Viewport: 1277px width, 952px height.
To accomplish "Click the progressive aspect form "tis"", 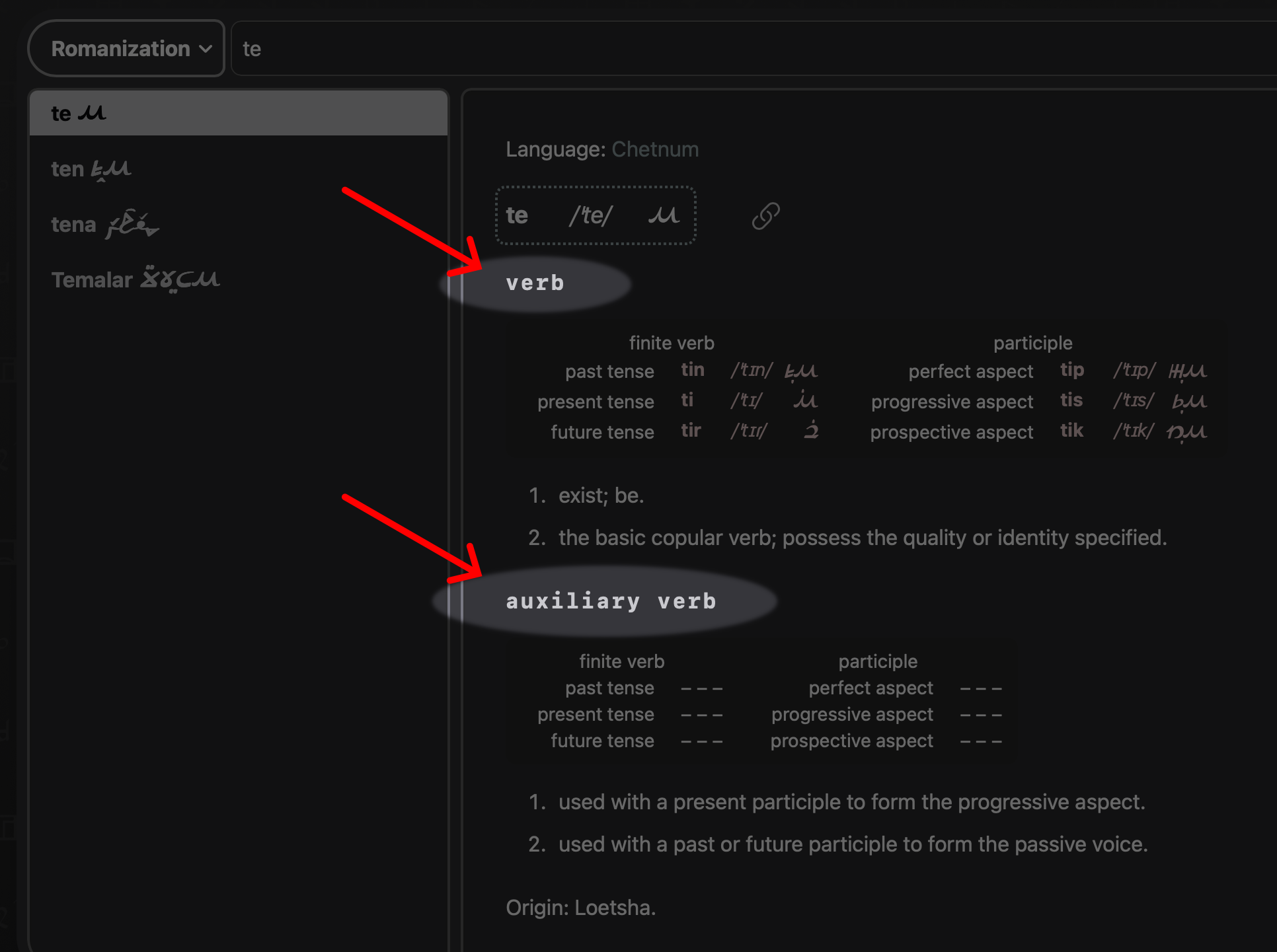I will (1071, 400).
